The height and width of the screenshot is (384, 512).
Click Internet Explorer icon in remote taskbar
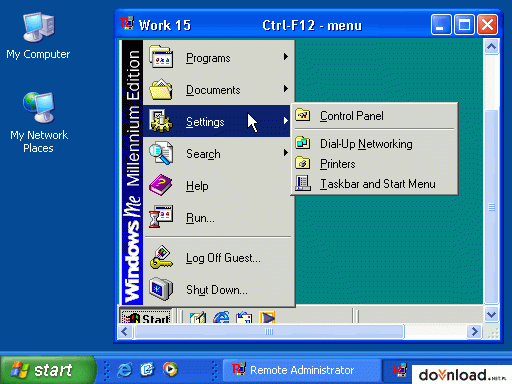click(x=221, y=317)
